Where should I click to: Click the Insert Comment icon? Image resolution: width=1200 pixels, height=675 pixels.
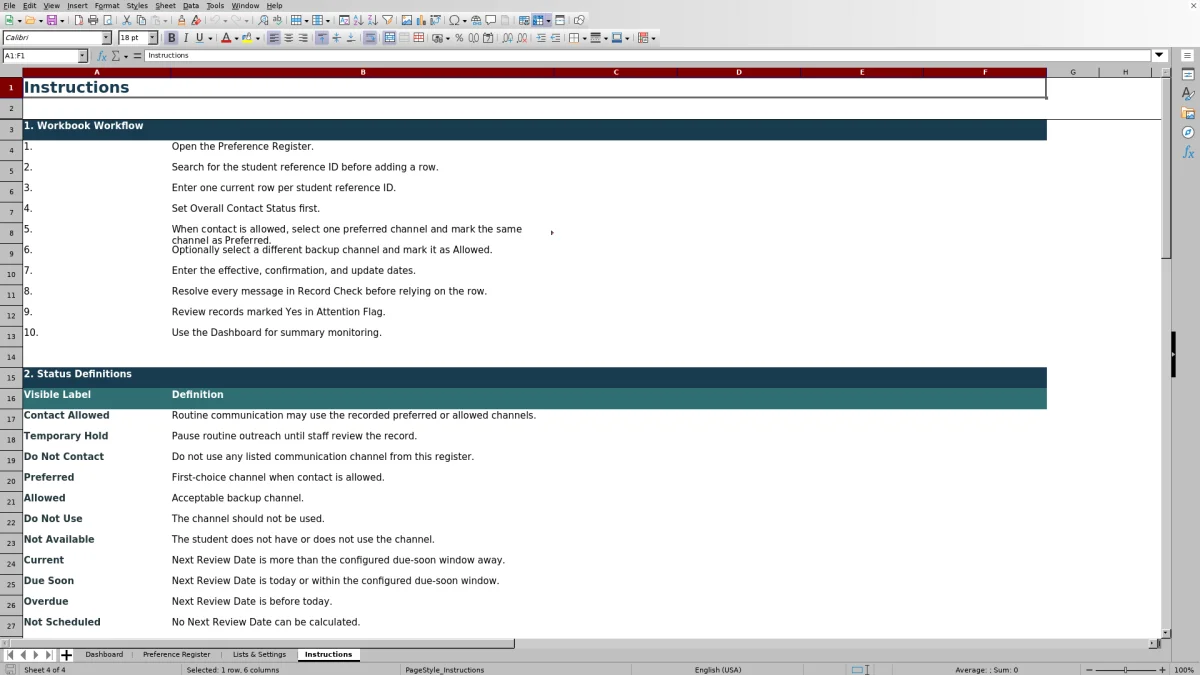coord(491,20)
